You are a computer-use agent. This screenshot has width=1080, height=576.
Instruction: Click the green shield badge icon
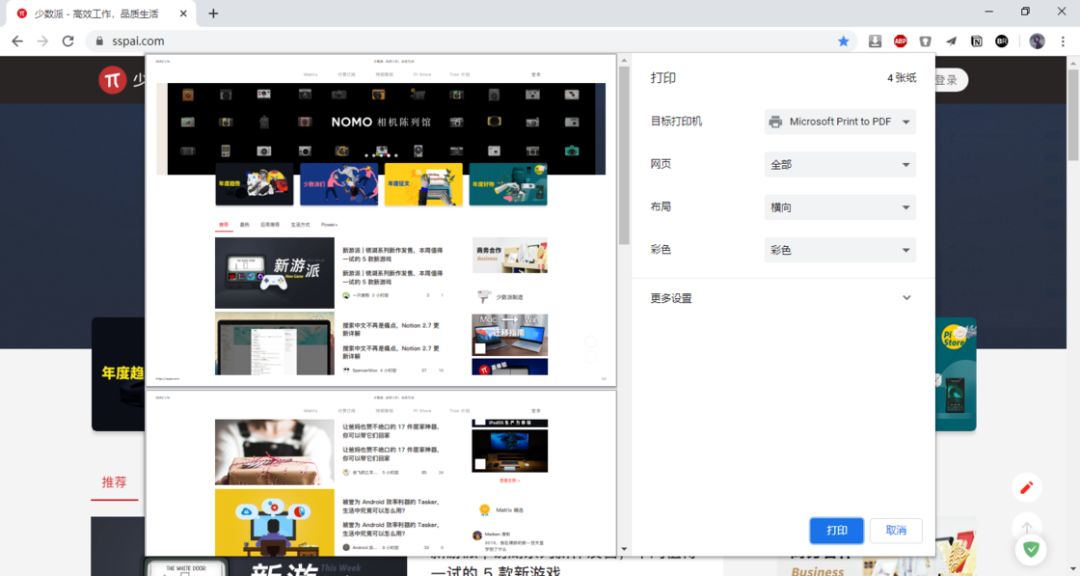[1030, 549]
